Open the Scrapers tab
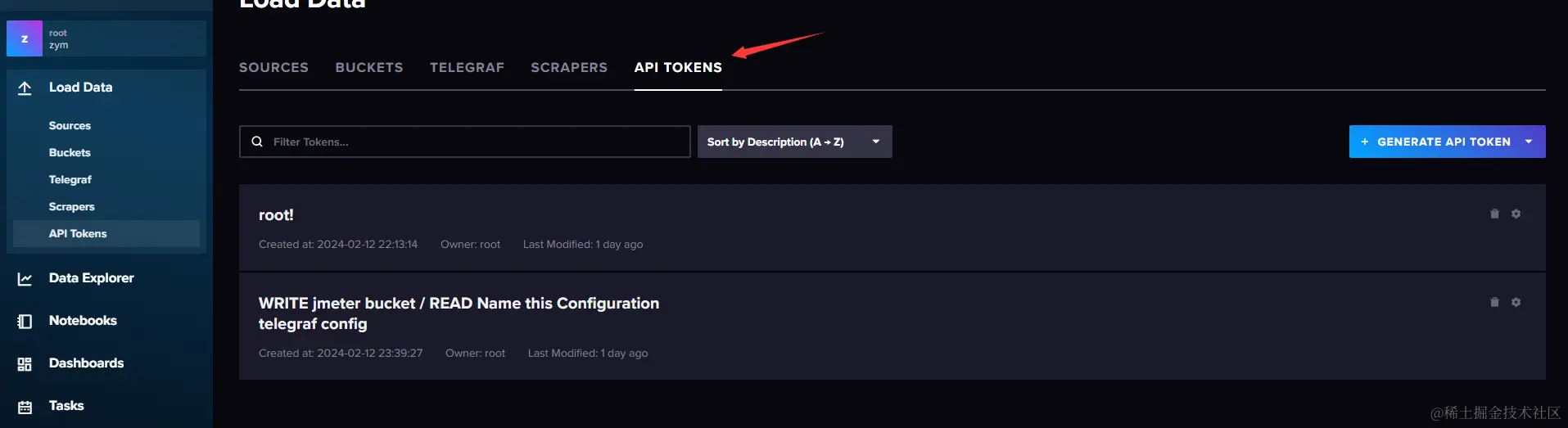Viewport: 1568px width, 428px height. coord(569,67)
